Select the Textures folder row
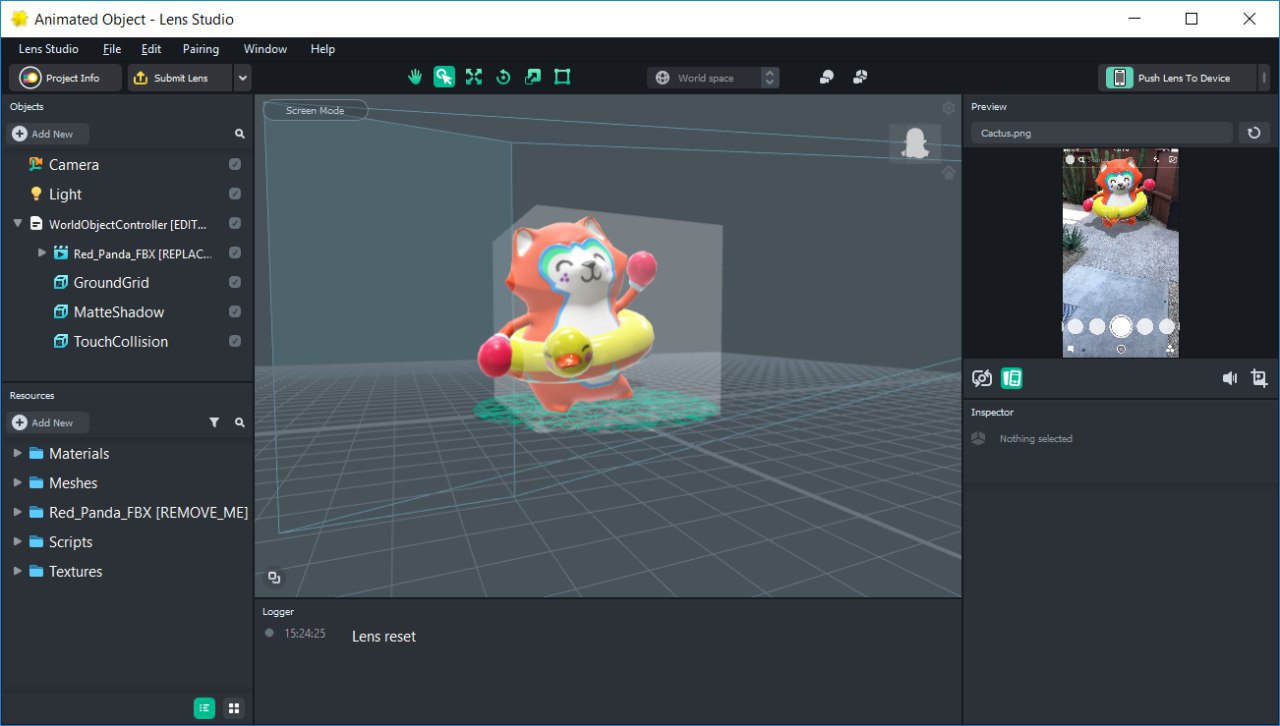Viewport: 1280px width, 726px height. pyautogui.click(x=127, y=572)
